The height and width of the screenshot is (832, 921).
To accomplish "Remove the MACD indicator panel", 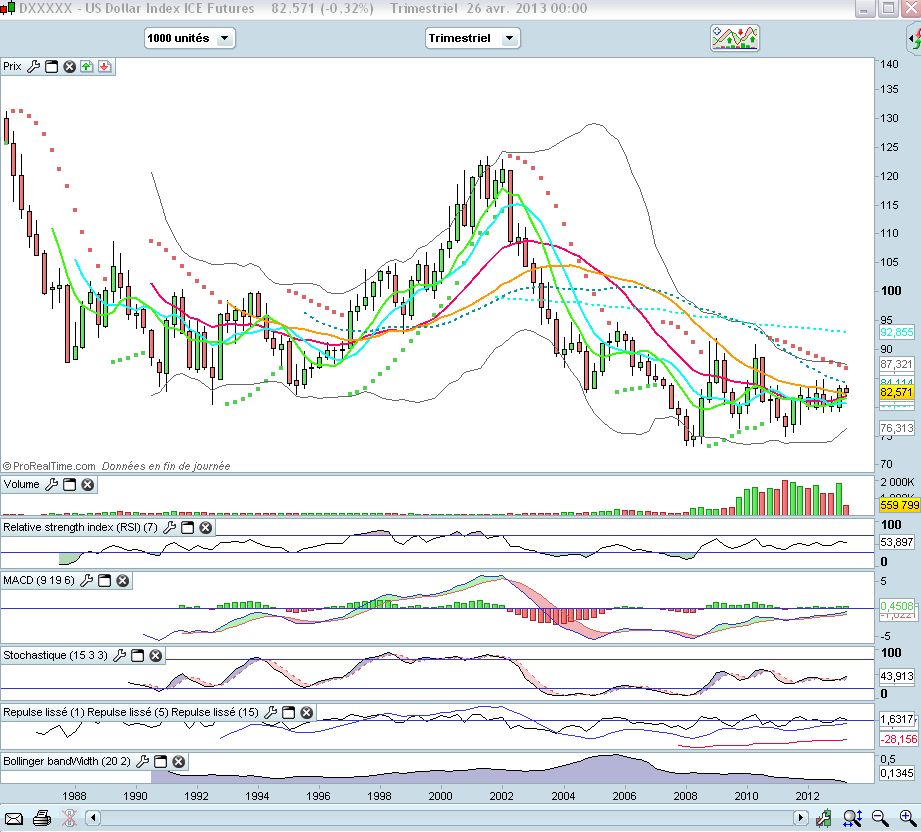I will tap(122, 581).
